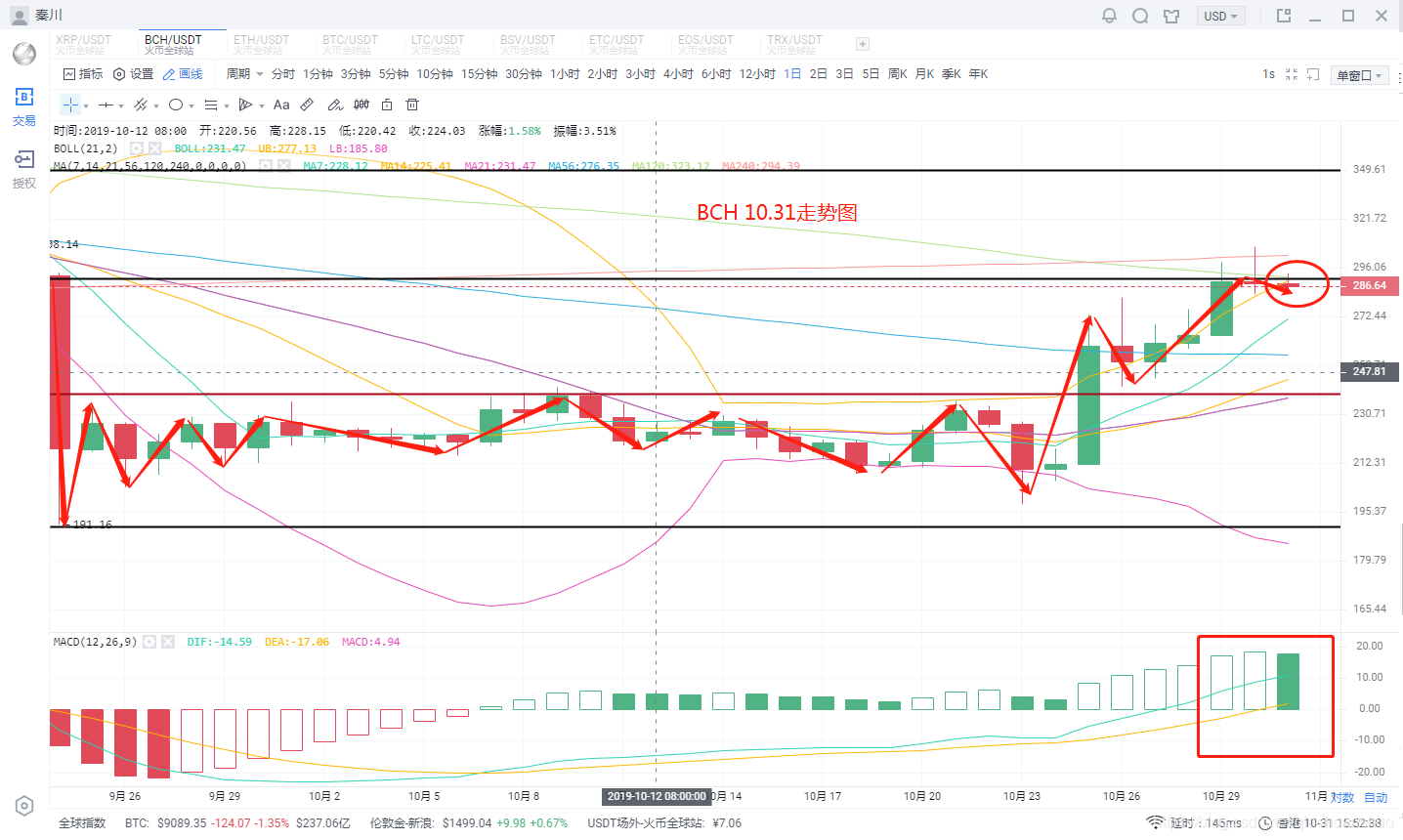Lock the drawings with padlock icon
The image size is (1403, 840).
[x=387, y=105]
